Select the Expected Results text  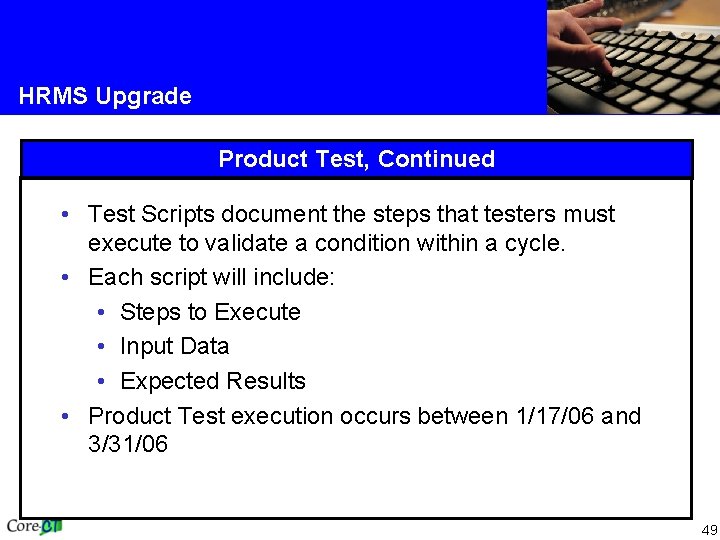(x=212, y=381)
